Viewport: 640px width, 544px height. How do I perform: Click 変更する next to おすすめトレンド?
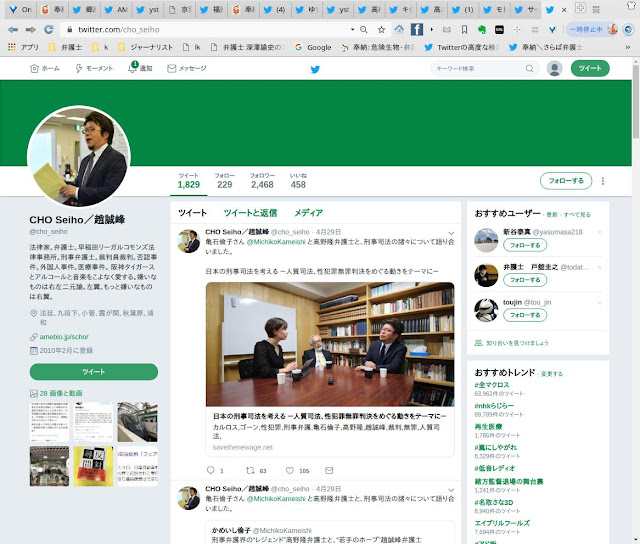coord(552,373)
